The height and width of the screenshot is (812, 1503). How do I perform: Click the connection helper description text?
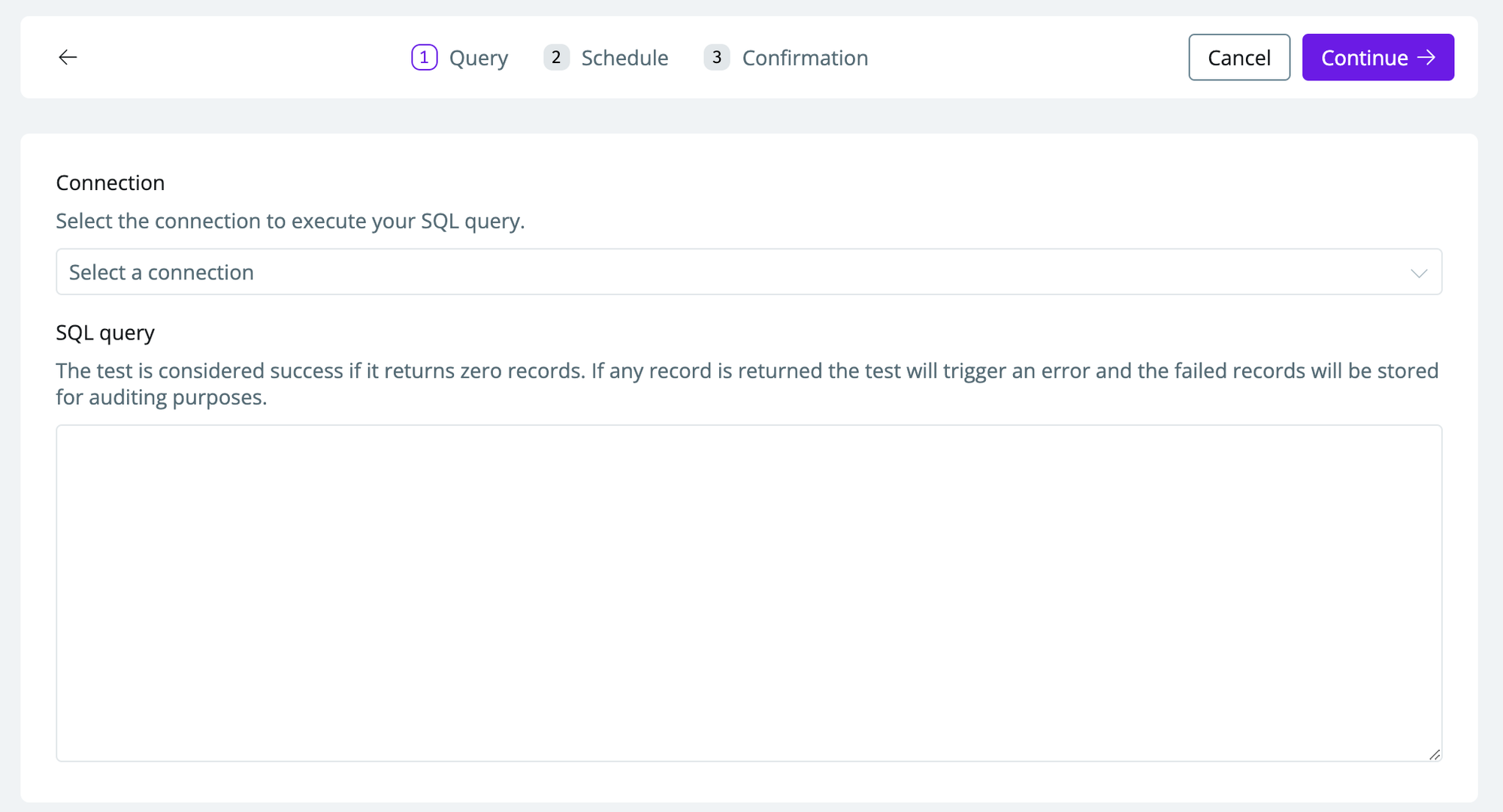290,221
